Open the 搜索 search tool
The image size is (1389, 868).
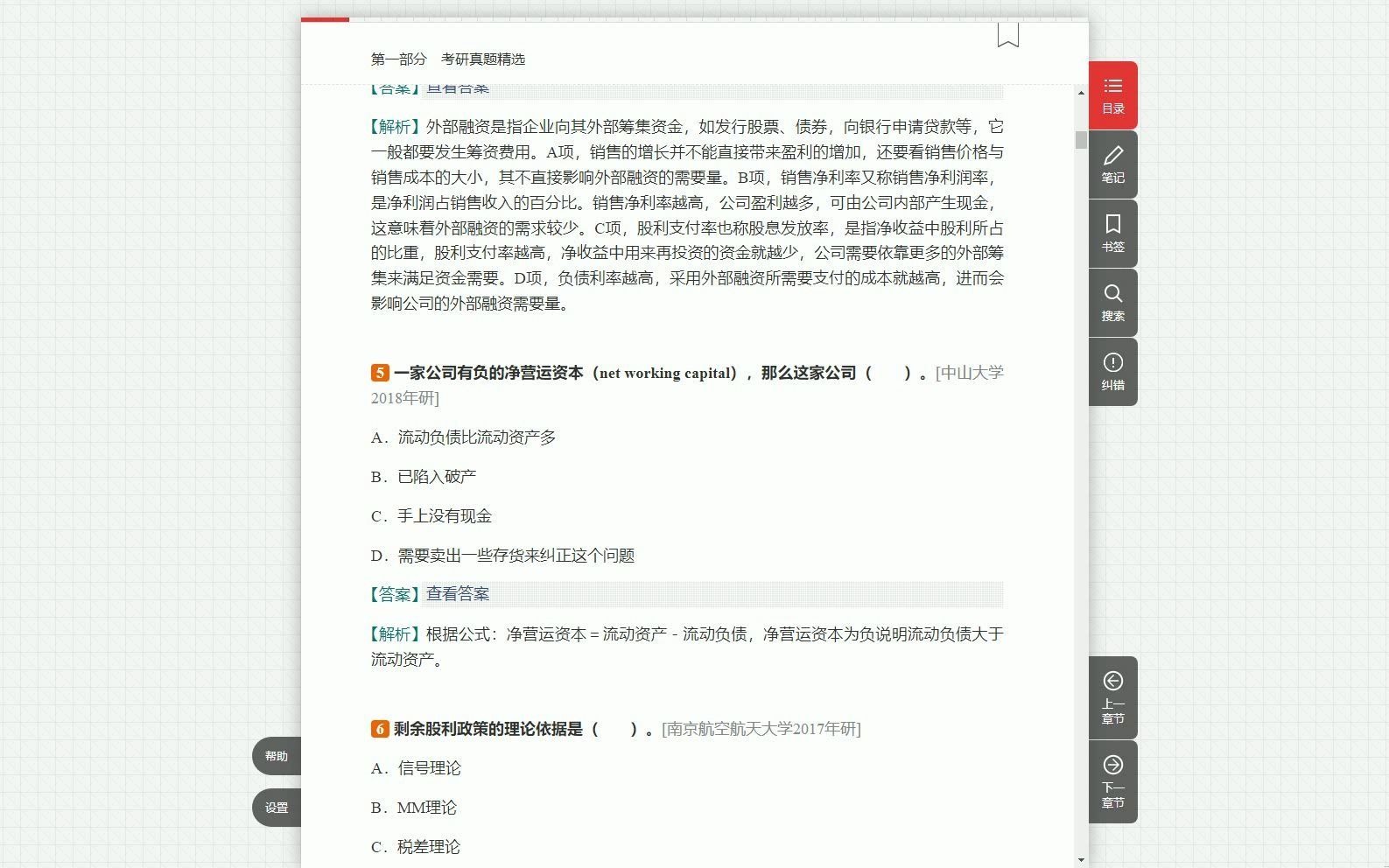(x=1112, y=303)
